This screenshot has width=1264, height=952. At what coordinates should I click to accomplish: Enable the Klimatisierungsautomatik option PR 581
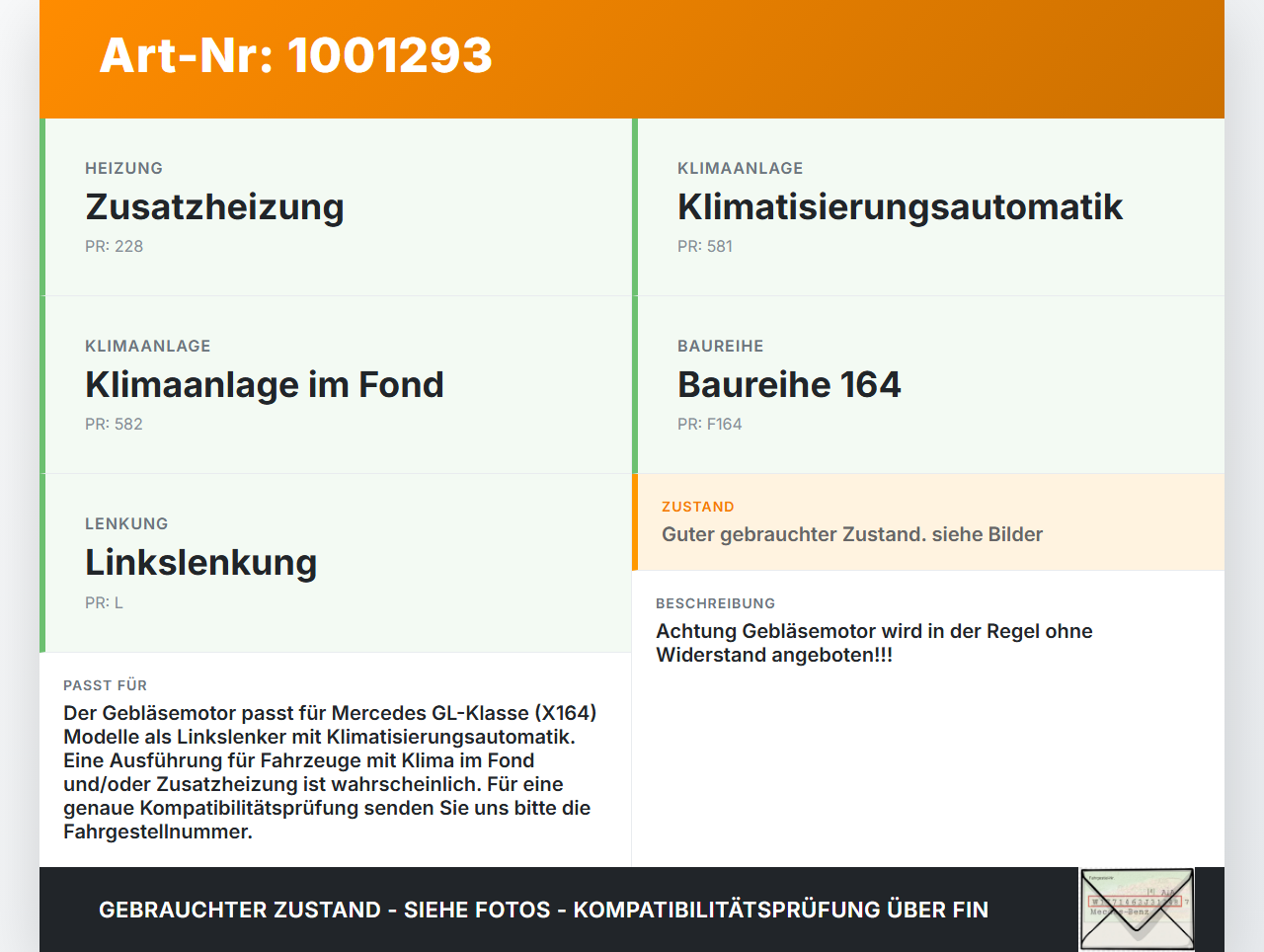tap(704, 246)
